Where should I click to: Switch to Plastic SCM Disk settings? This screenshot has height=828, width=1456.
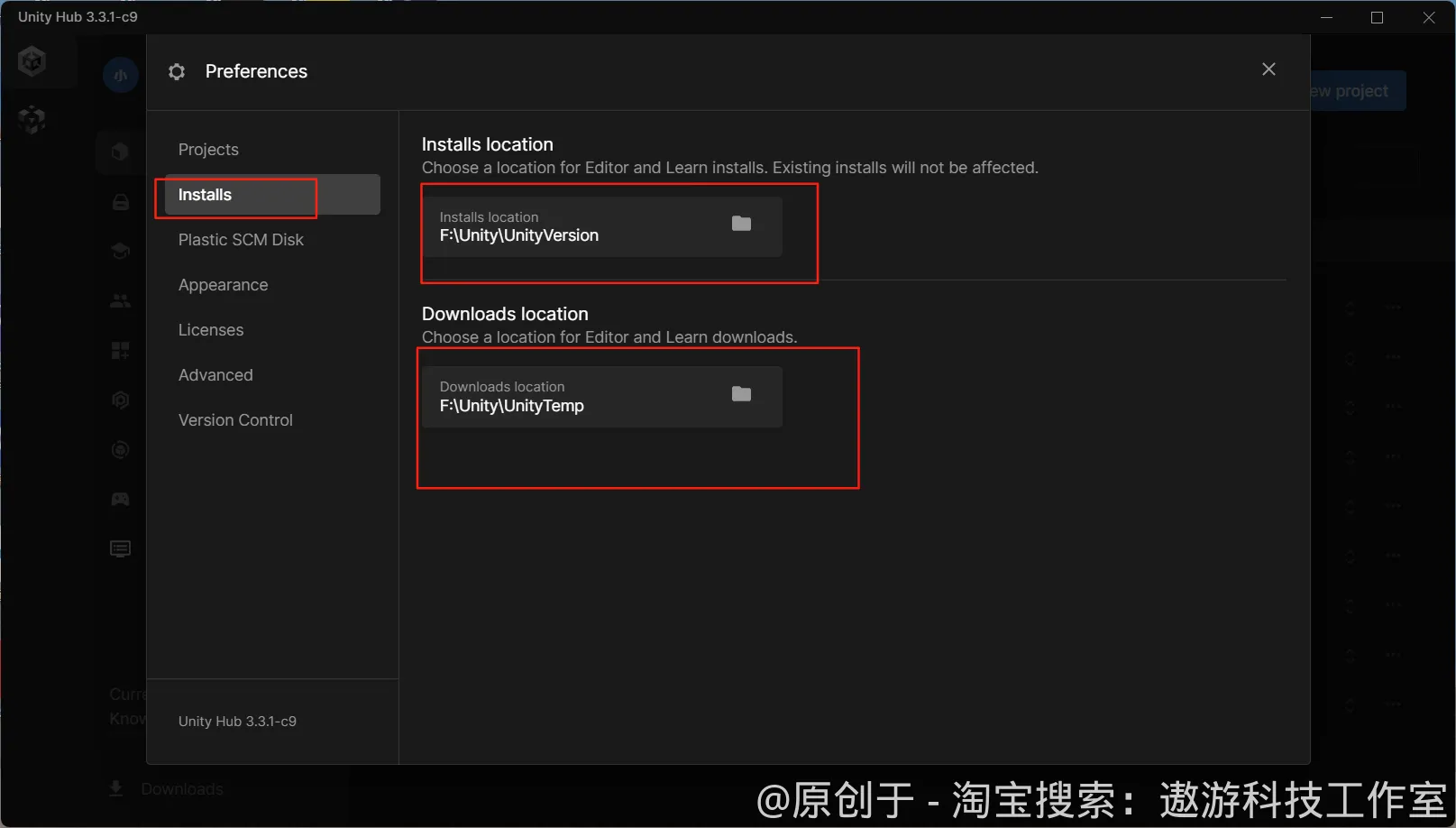[241, 240]
